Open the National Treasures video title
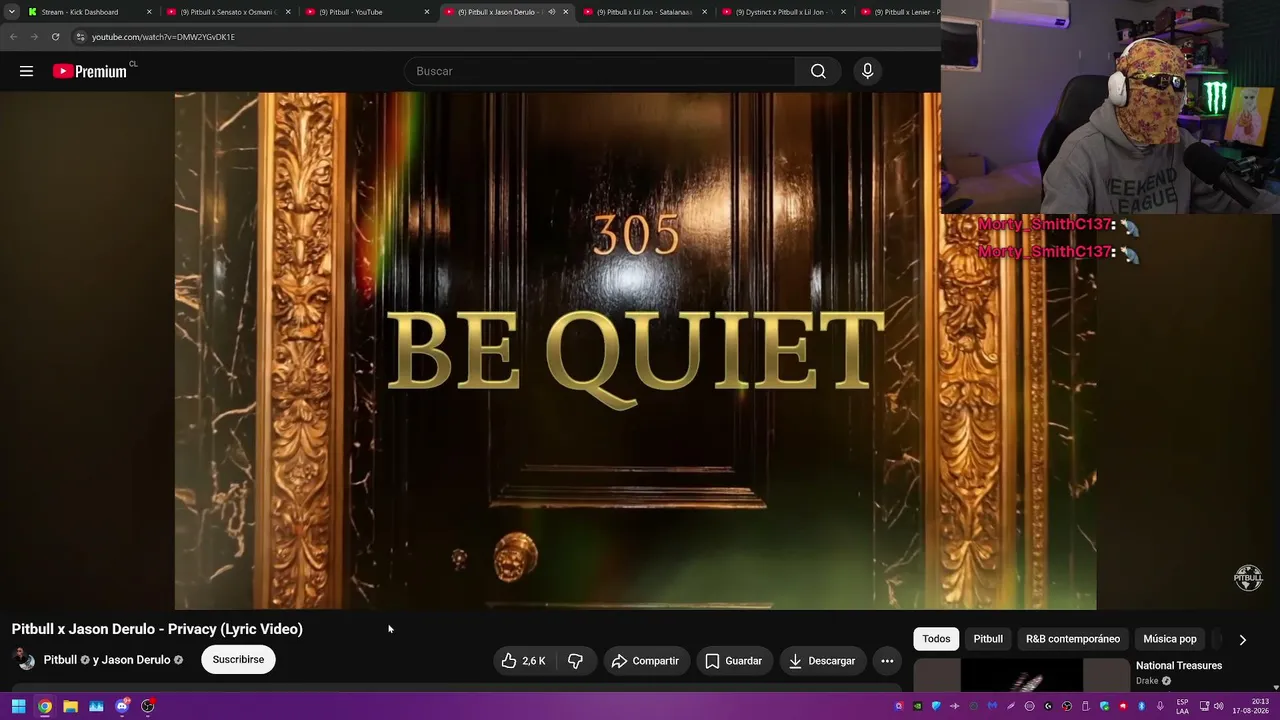The width and height of the screenshot is (1280, 720). 1179,666
